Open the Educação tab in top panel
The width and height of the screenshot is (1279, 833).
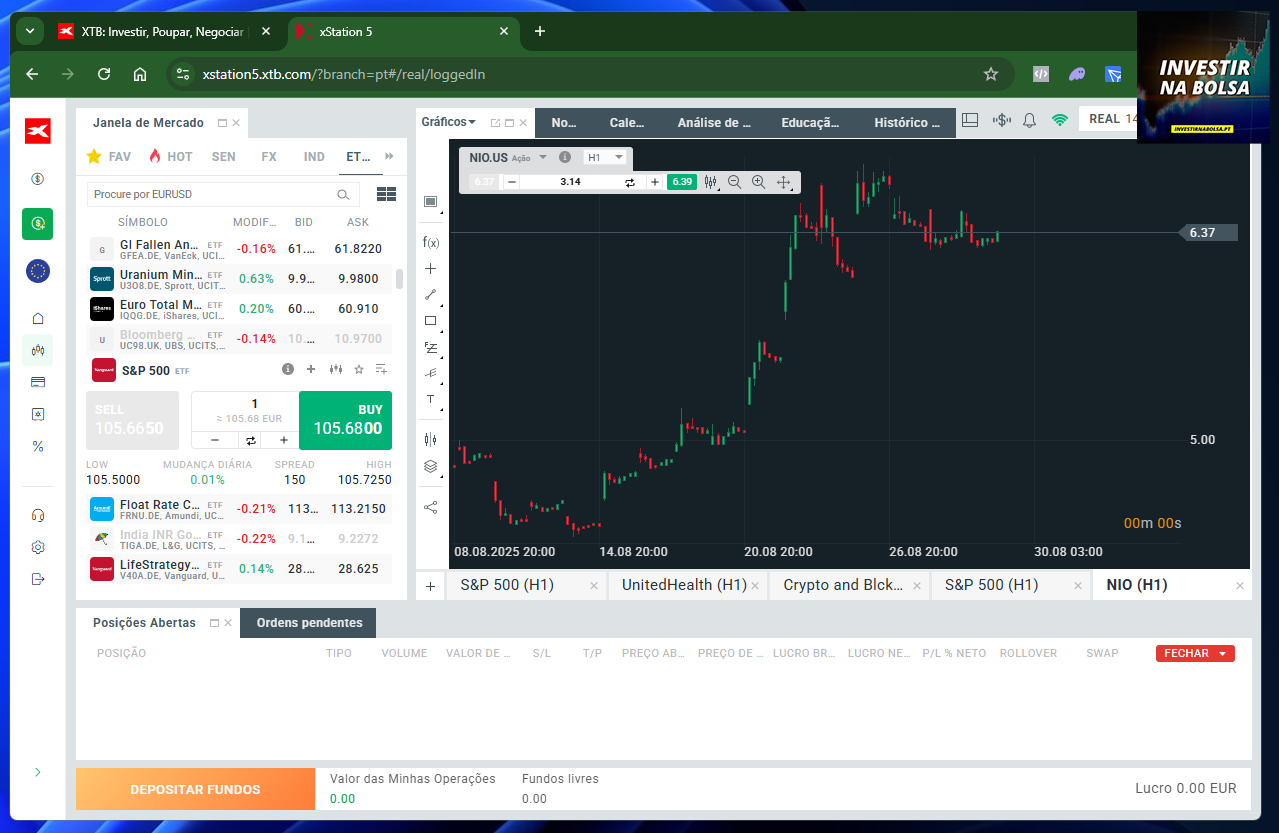click(810, 123)
